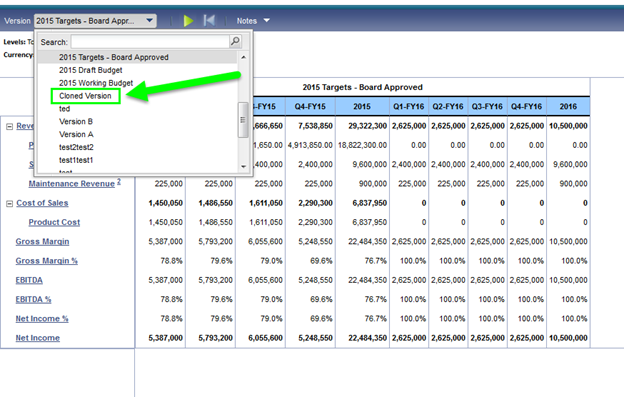Select Cloned Version from list

[85, 96]
